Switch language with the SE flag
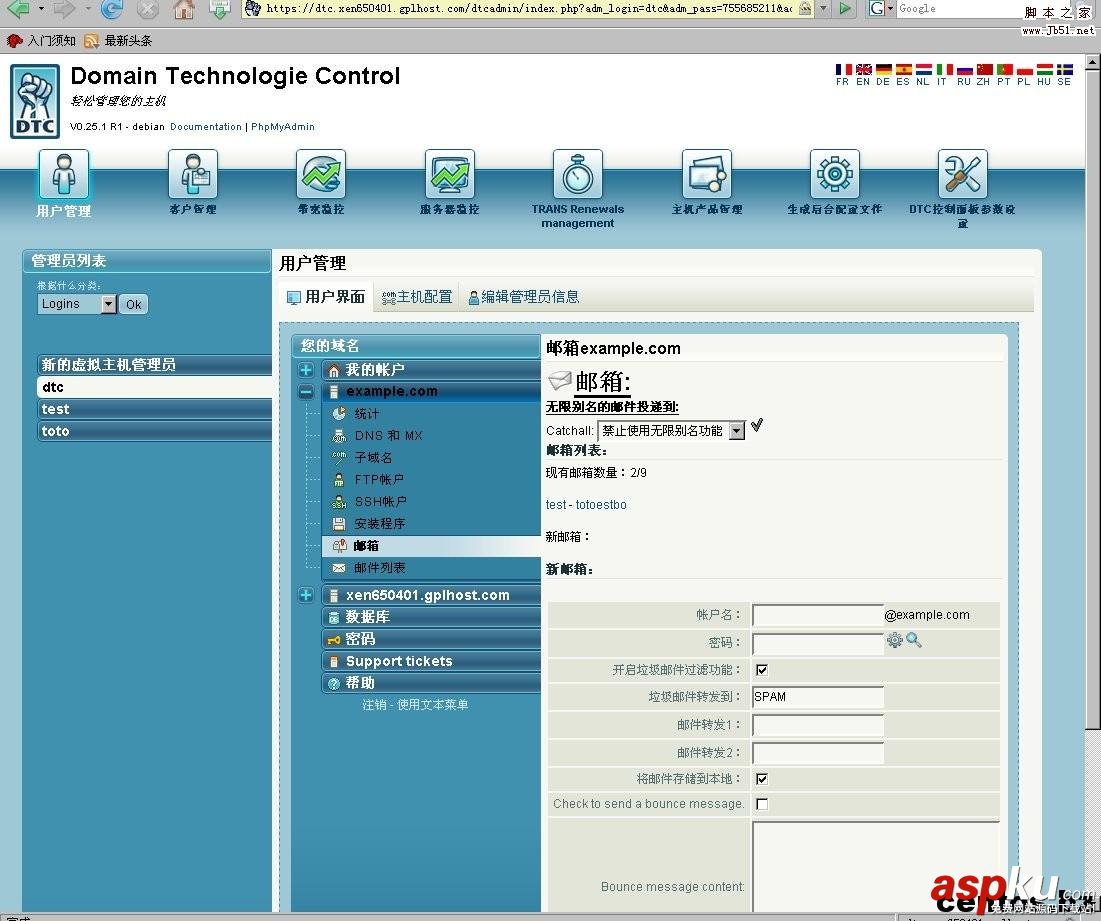This screenshot has height=921, width=1101. coord(1065,69)
